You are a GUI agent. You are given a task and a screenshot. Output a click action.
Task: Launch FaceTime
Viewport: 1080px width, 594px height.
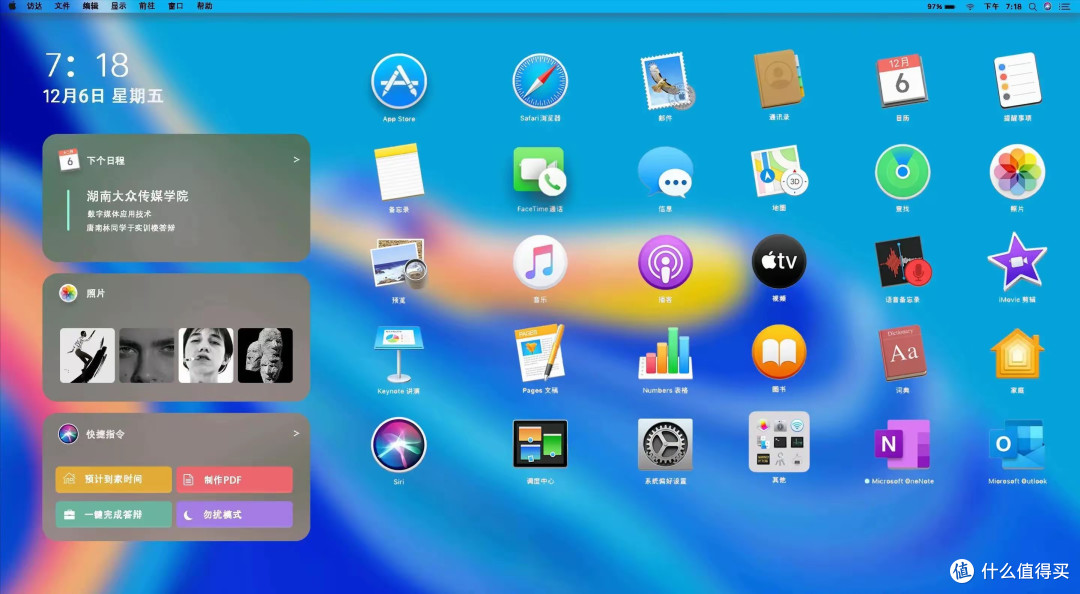coord(540,172)
